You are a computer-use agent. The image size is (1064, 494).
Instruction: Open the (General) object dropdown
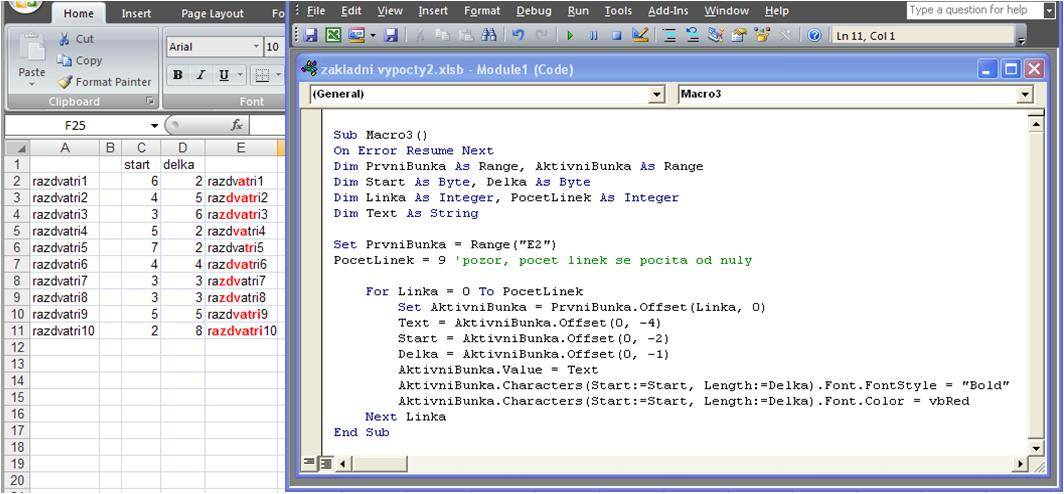click(656, 95)
